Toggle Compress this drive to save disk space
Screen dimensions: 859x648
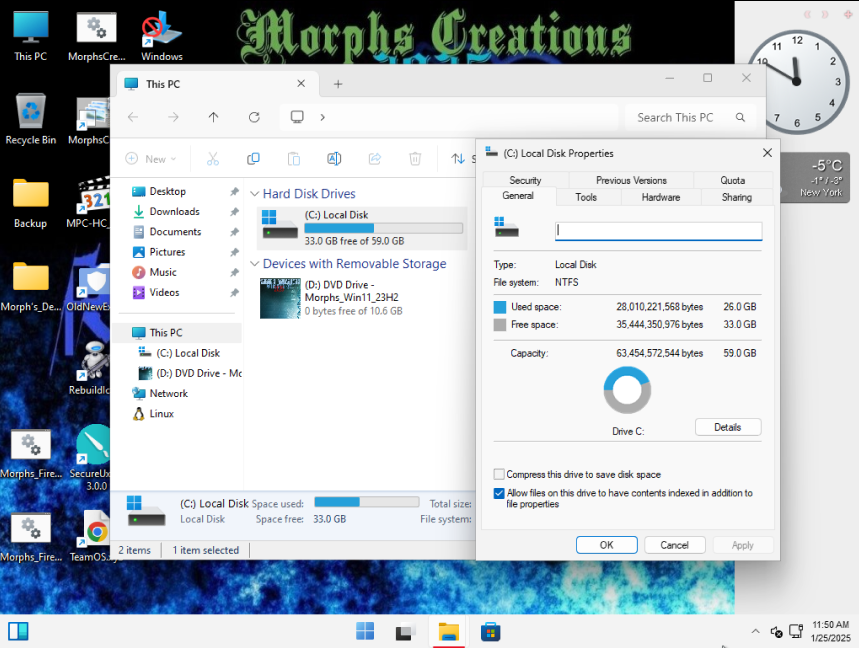[x=499, y=474]
